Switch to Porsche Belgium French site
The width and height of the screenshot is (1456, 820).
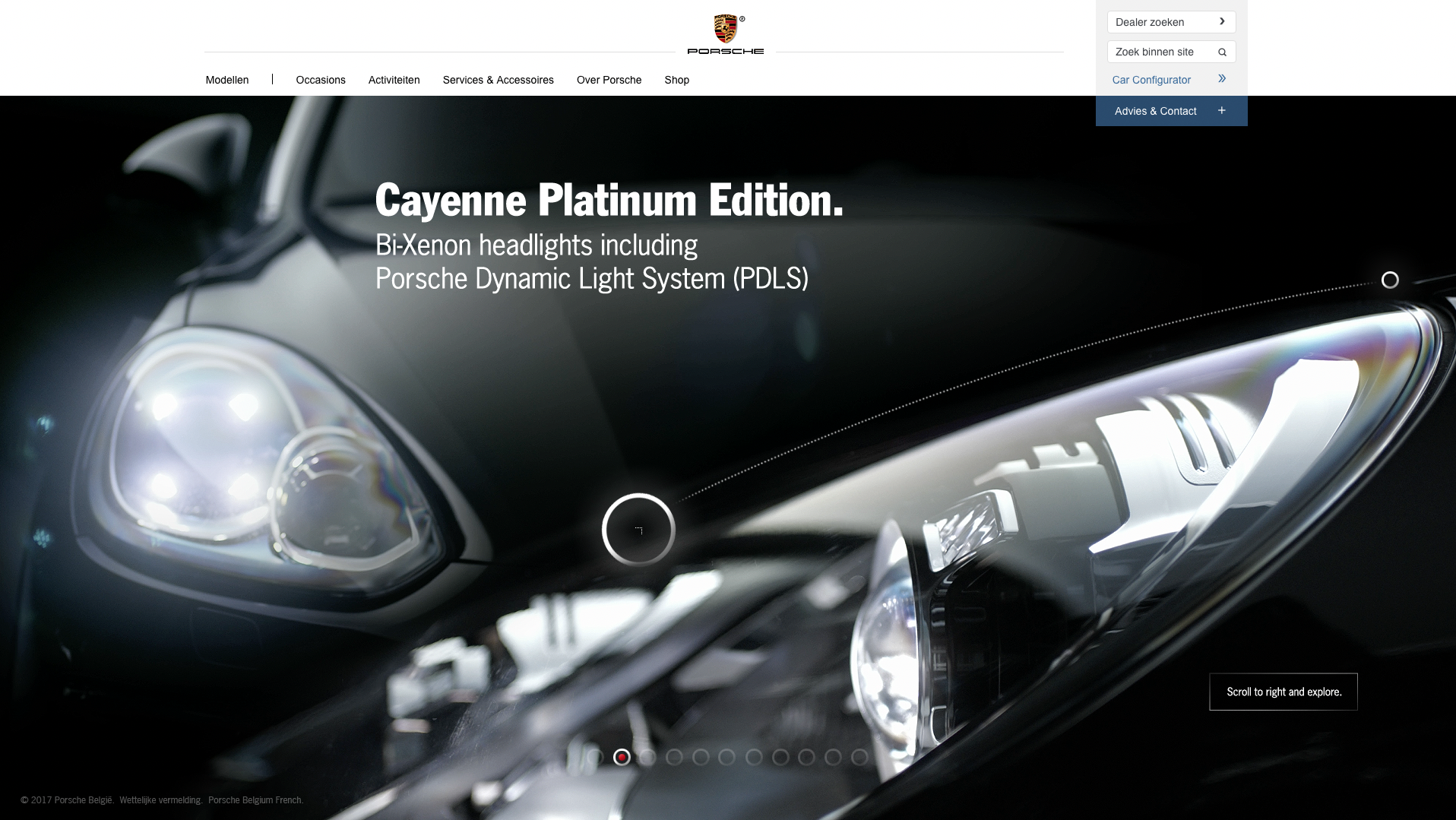click(x=255, y=800)
